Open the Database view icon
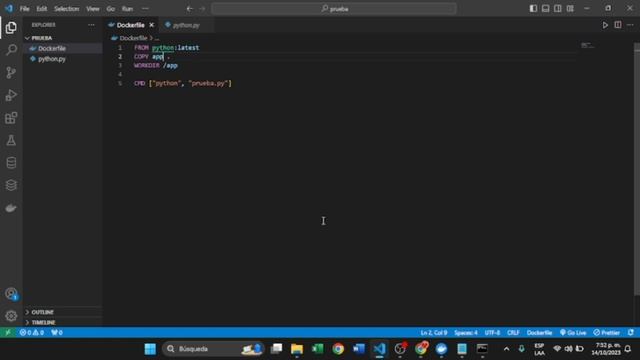 11,163
